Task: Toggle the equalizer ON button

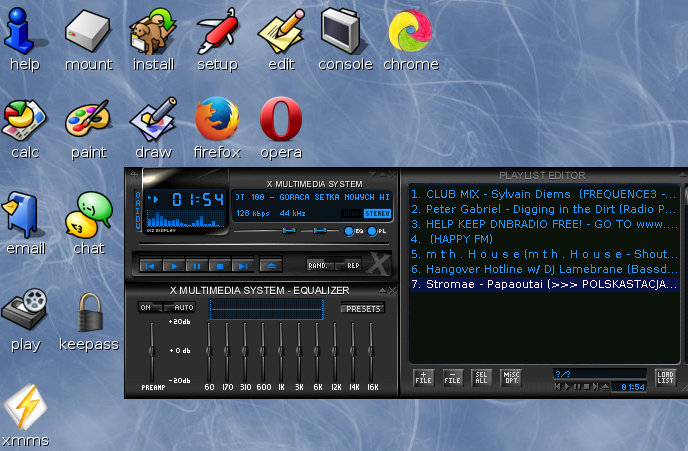Action: 150,307
